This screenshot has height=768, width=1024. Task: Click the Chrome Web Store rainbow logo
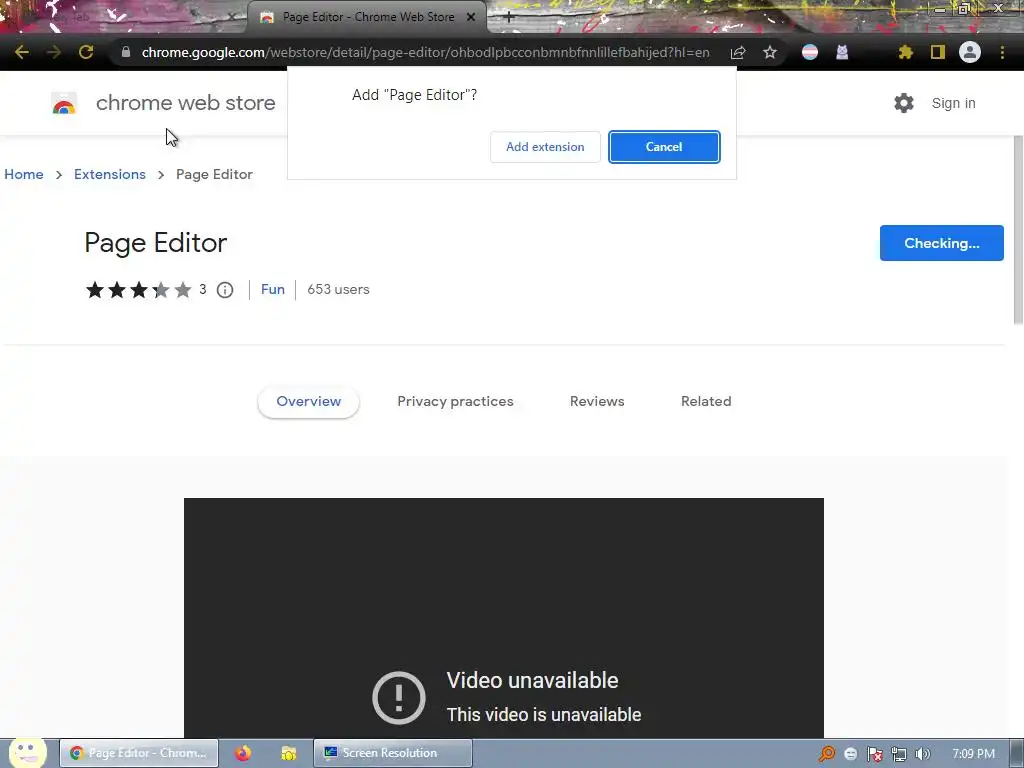click(x=64, y=103)
